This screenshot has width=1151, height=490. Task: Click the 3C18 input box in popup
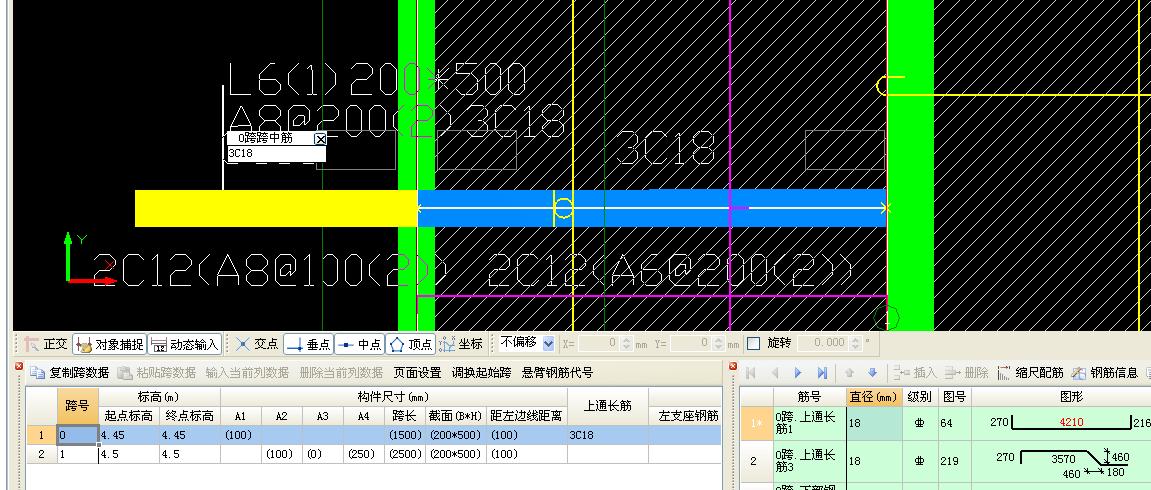(x=276, y=153)
